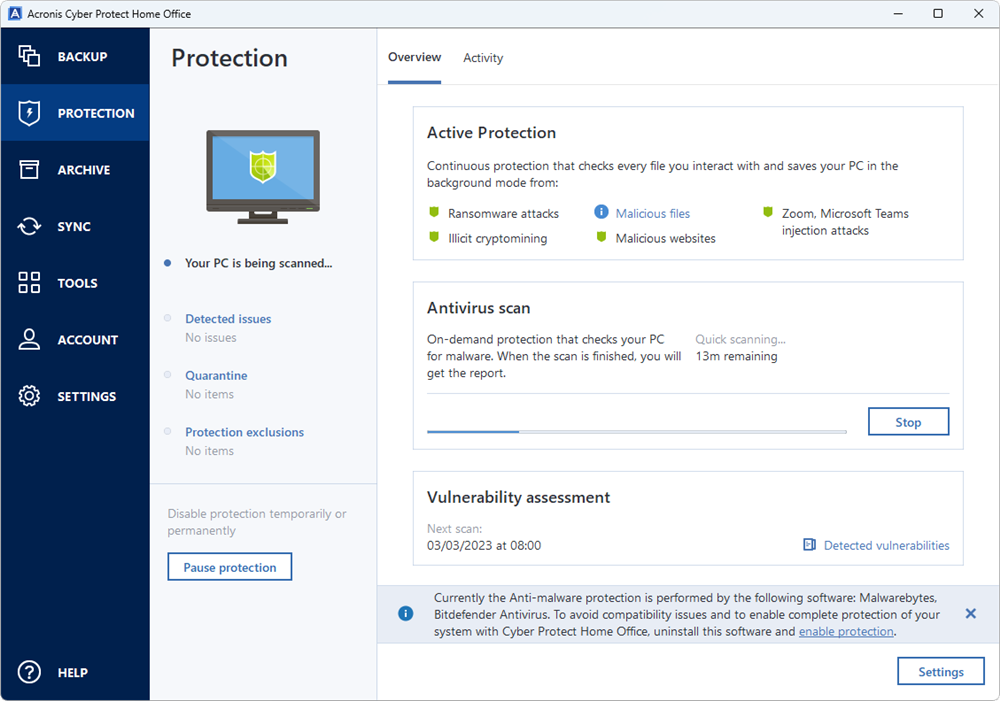
Task: Click the enable protection link
Action: click(x=845, y=632)
